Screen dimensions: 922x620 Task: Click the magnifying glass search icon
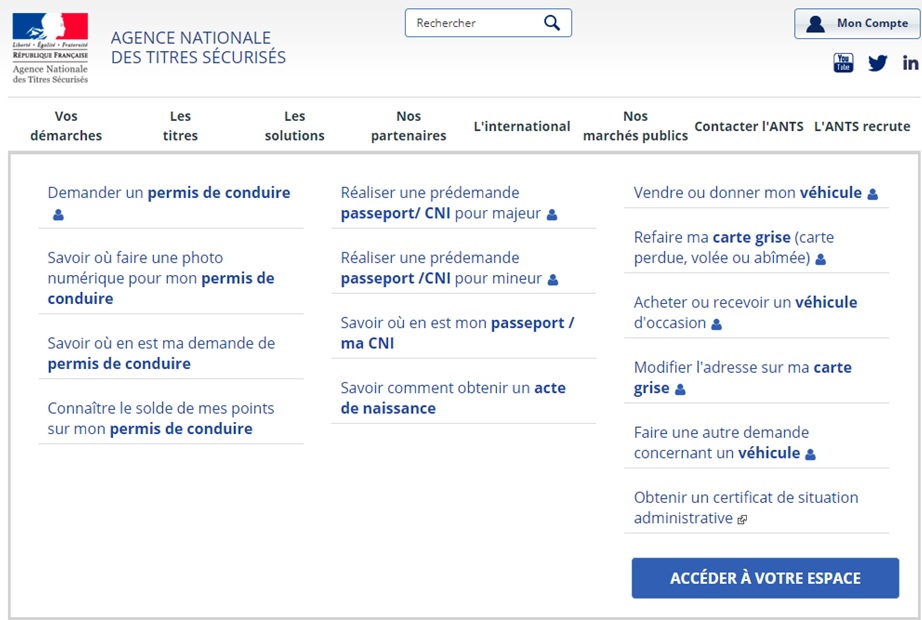pyautogui.click(x=552, y=23)
